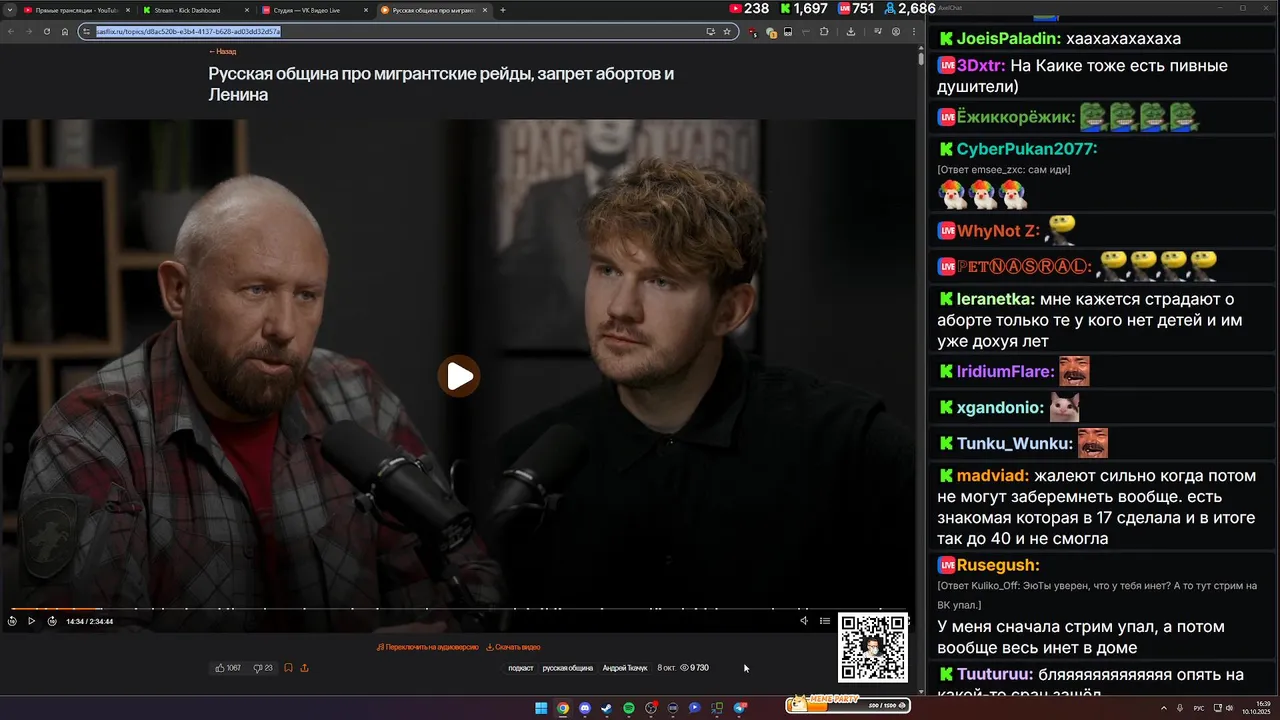Select the 'русская община' tag

pyautogui.click(x=568, y=668)
